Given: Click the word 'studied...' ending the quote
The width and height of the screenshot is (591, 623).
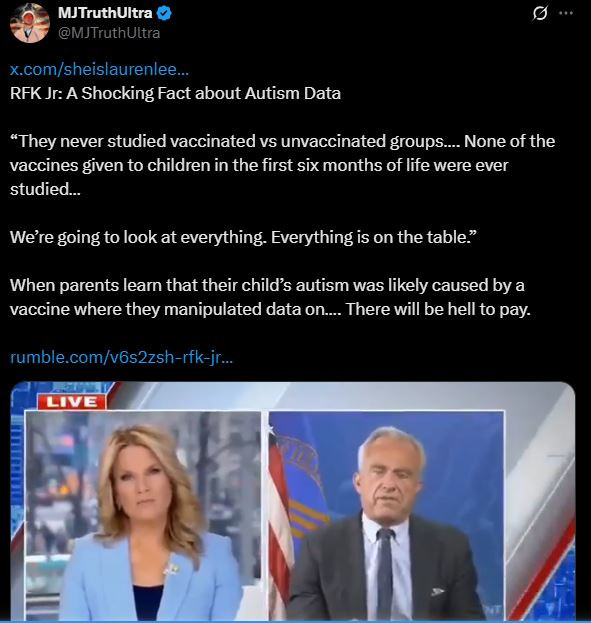Looking at the screenshot, I should 45,189.
